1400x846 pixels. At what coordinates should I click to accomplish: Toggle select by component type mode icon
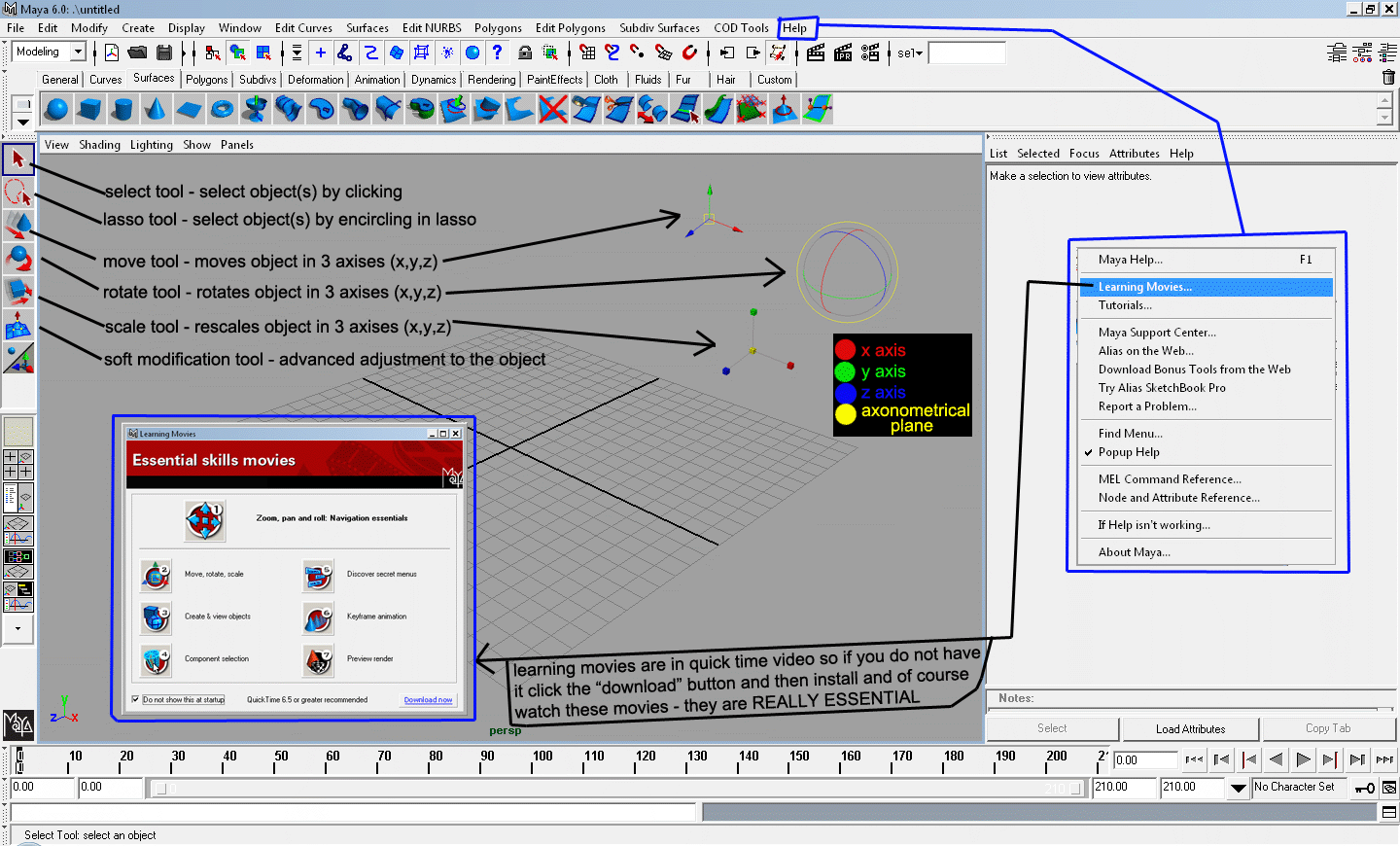tap(264, 53)
